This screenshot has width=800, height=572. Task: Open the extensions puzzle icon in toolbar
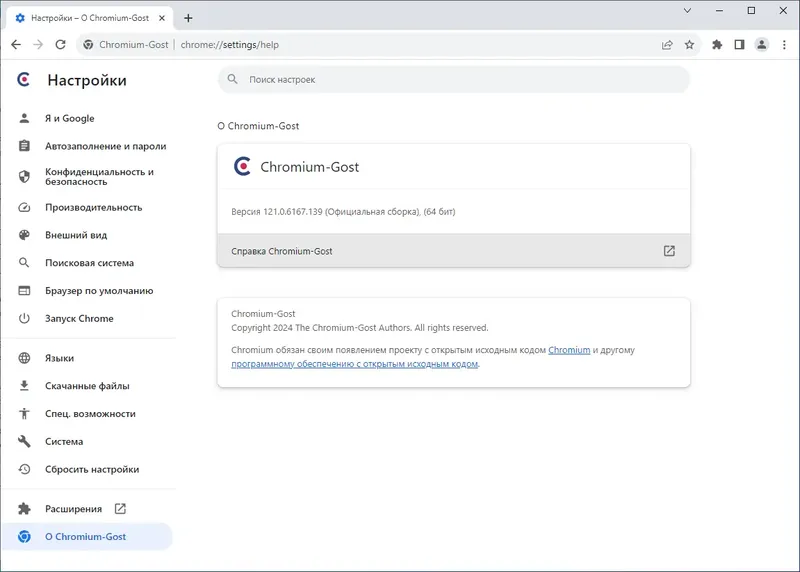coord(717,45)
